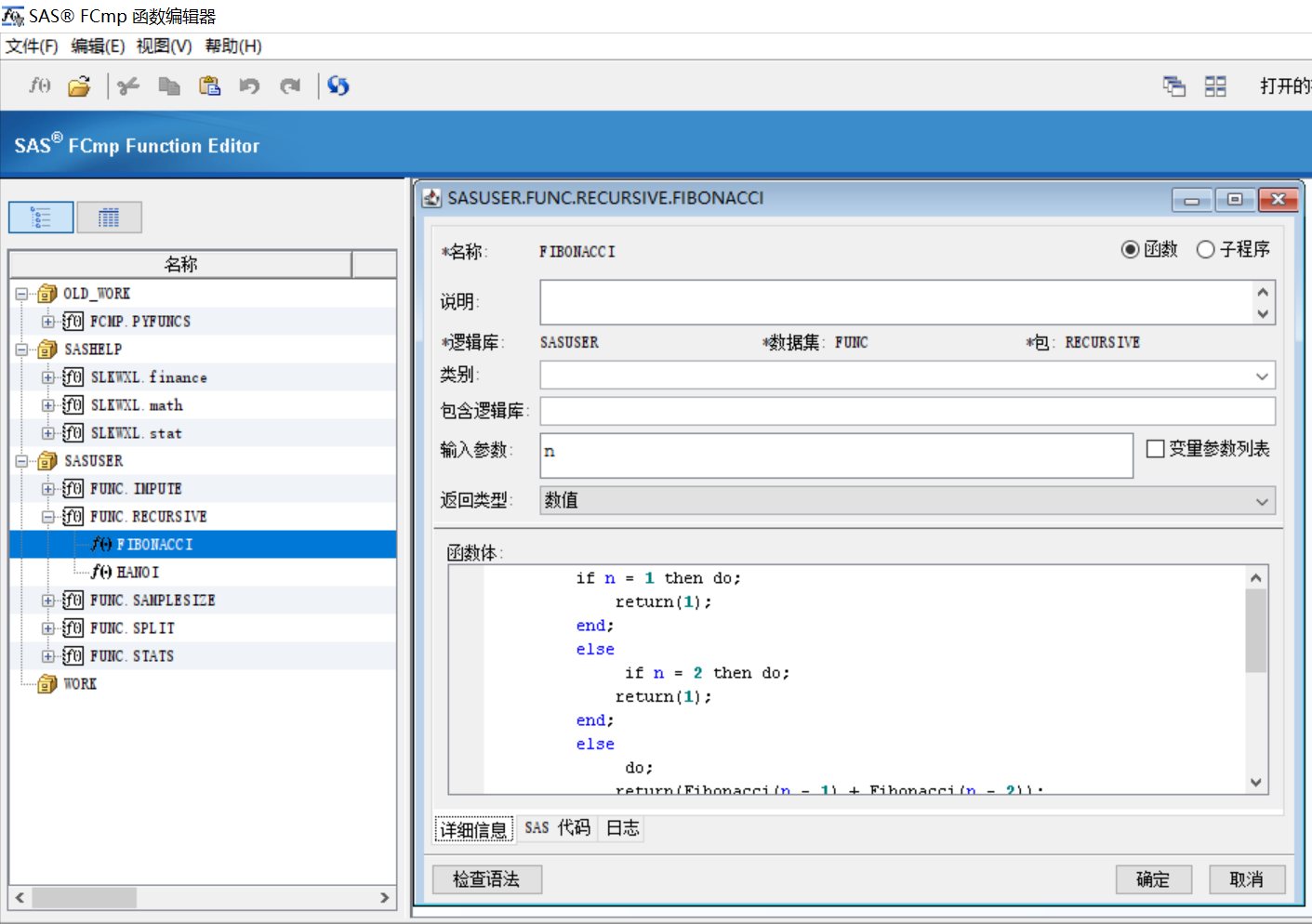
Task: Click the HANOI function icon
Action: (101, 573)
